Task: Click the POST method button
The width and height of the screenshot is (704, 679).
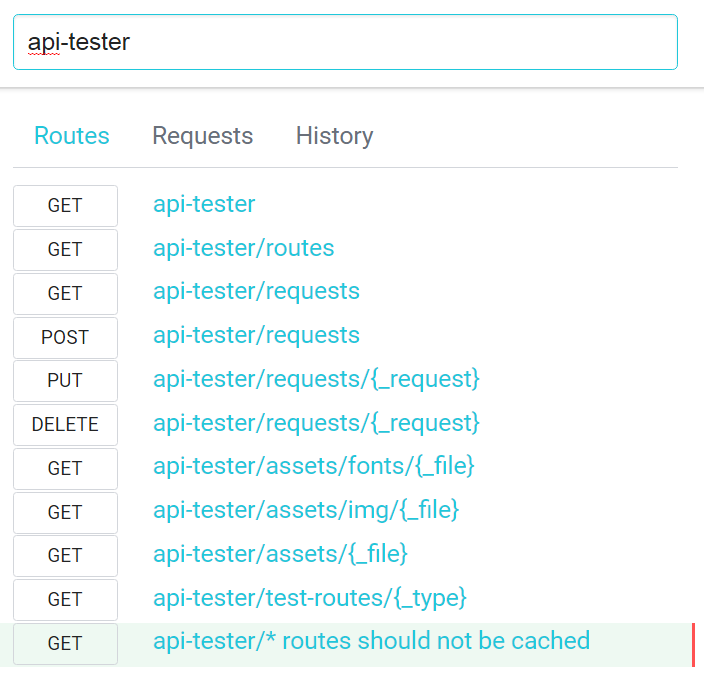Action: click(x=65, y=337)
